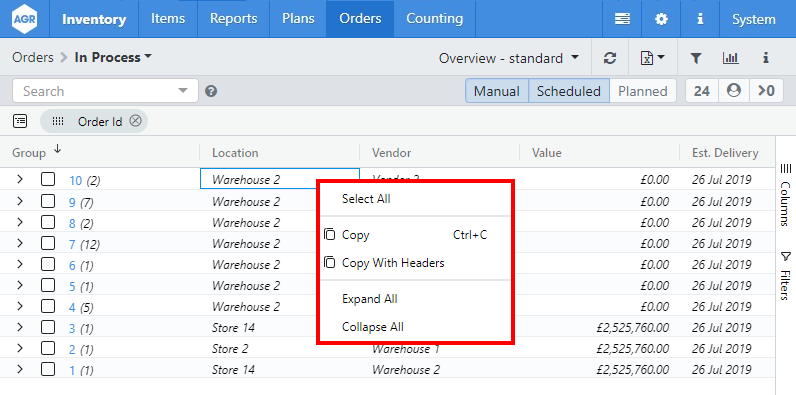Open the In Process dropdown
The height and width of the screenshot is (395, 796).
click(x=113, y=57)
